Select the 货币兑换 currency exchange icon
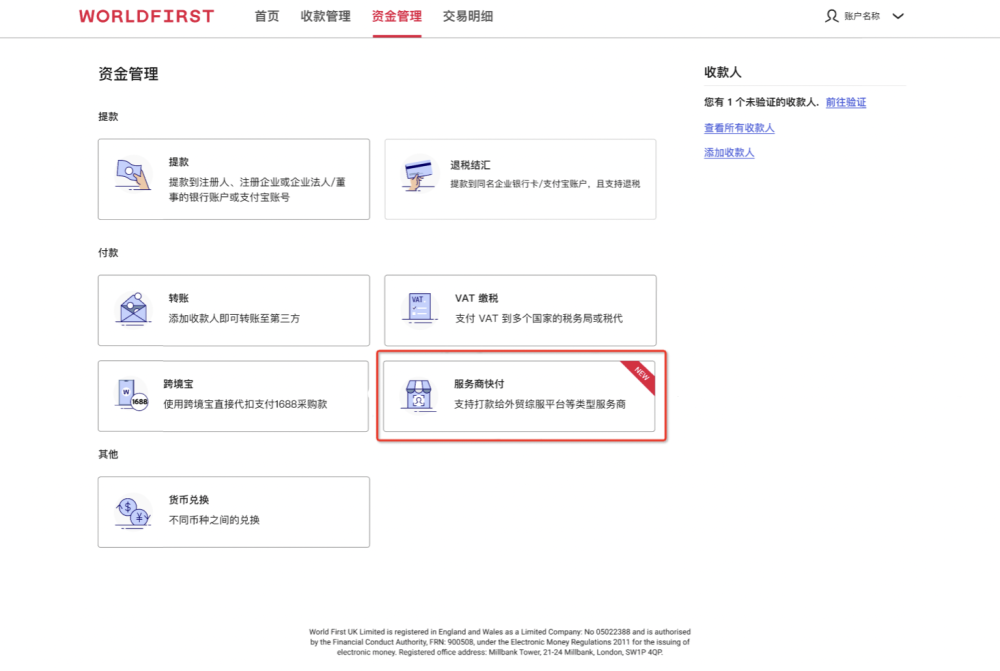 pos(131,512)
